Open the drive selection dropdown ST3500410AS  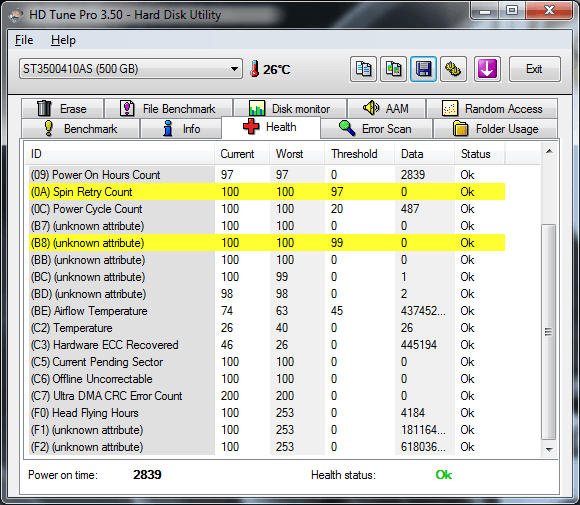[x=131, y=69]
